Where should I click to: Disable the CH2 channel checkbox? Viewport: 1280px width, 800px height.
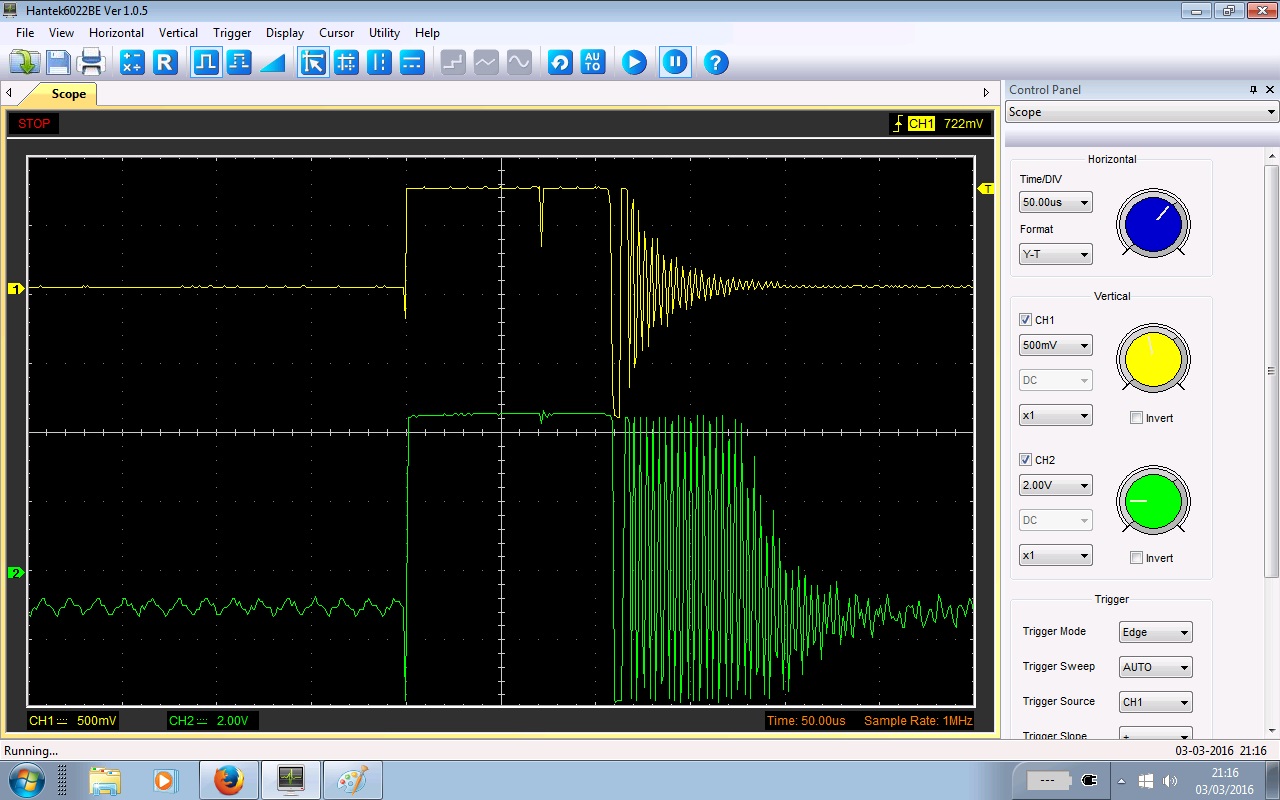pos(1025,460)
